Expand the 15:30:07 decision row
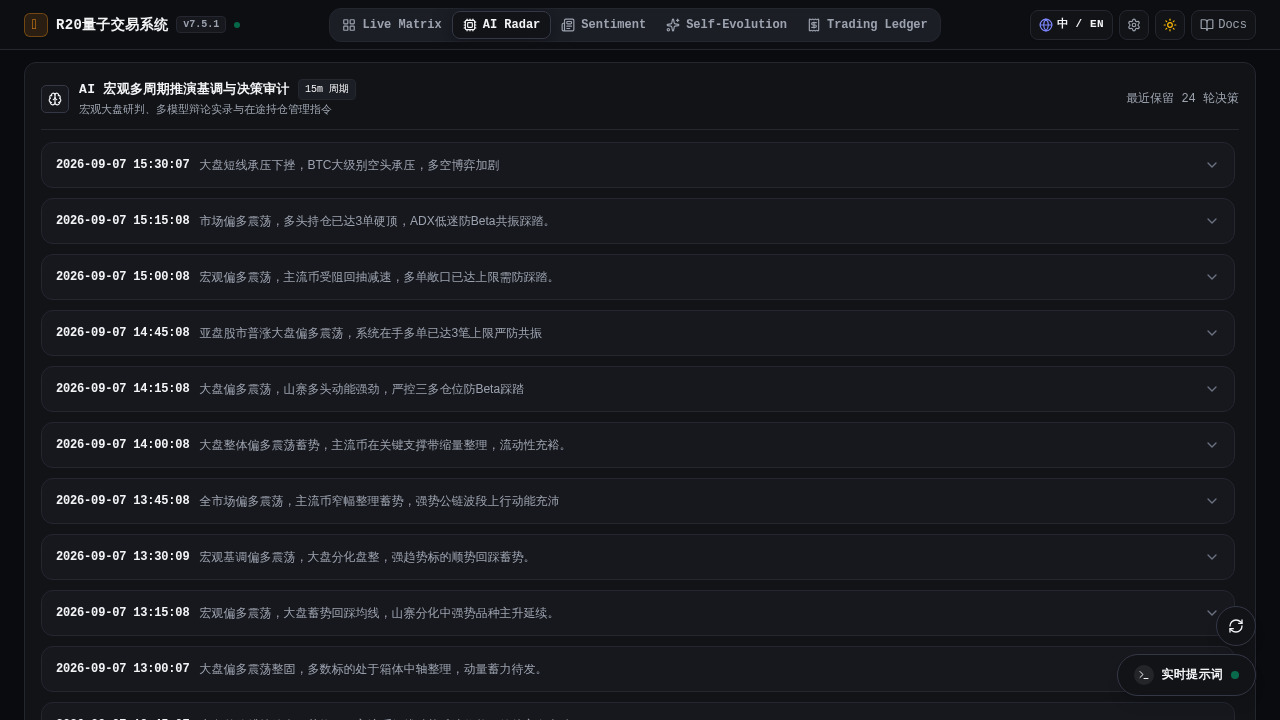The image size is (1280, 720). [x=638, y=165]
